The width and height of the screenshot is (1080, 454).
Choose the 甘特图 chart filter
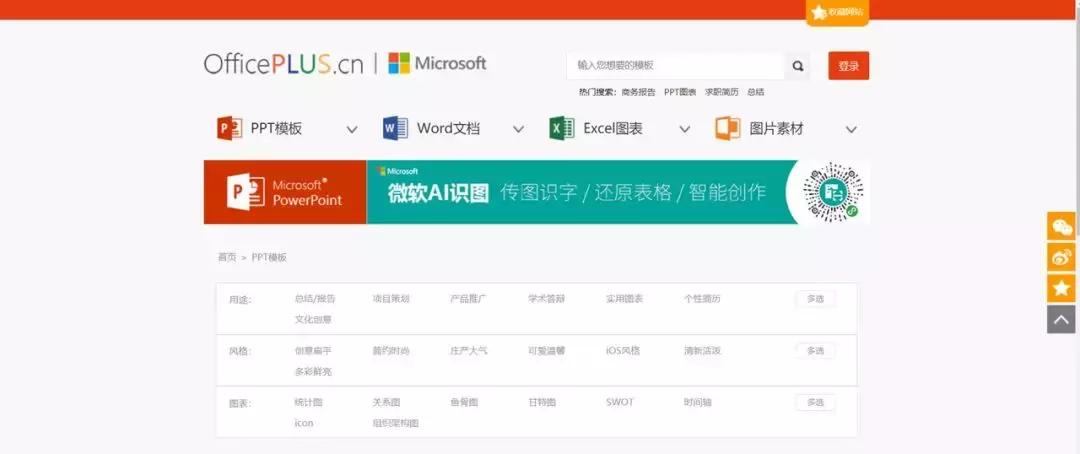pyautogui.click(x=542, y=402)
